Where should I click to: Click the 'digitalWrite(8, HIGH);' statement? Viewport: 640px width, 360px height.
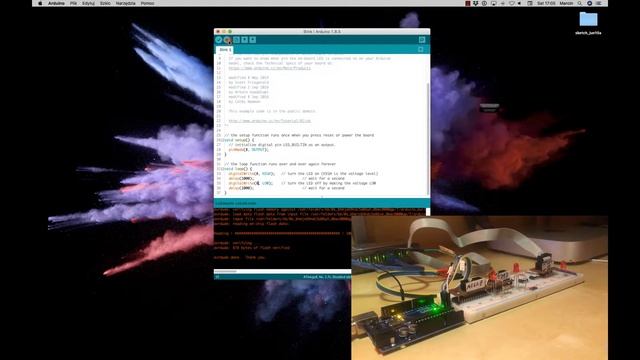[251, 173]
